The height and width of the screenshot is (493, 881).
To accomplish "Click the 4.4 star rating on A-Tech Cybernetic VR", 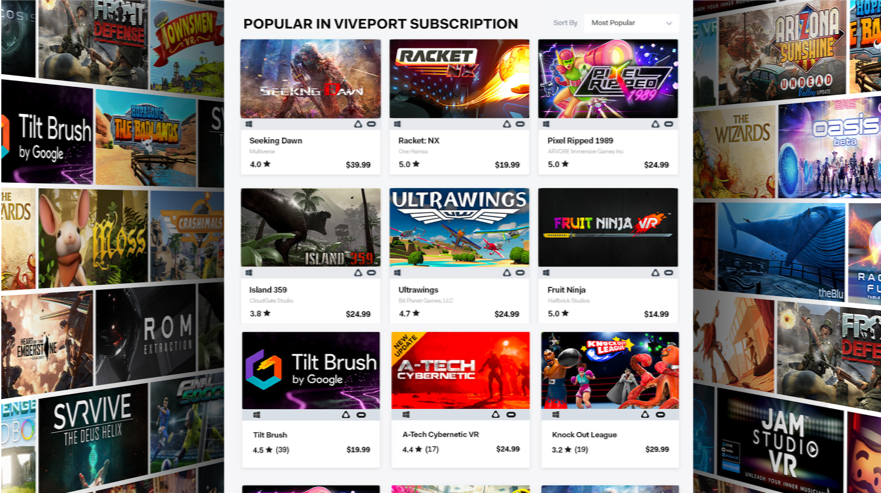I will pyautogui.click(x=411, y=450).
